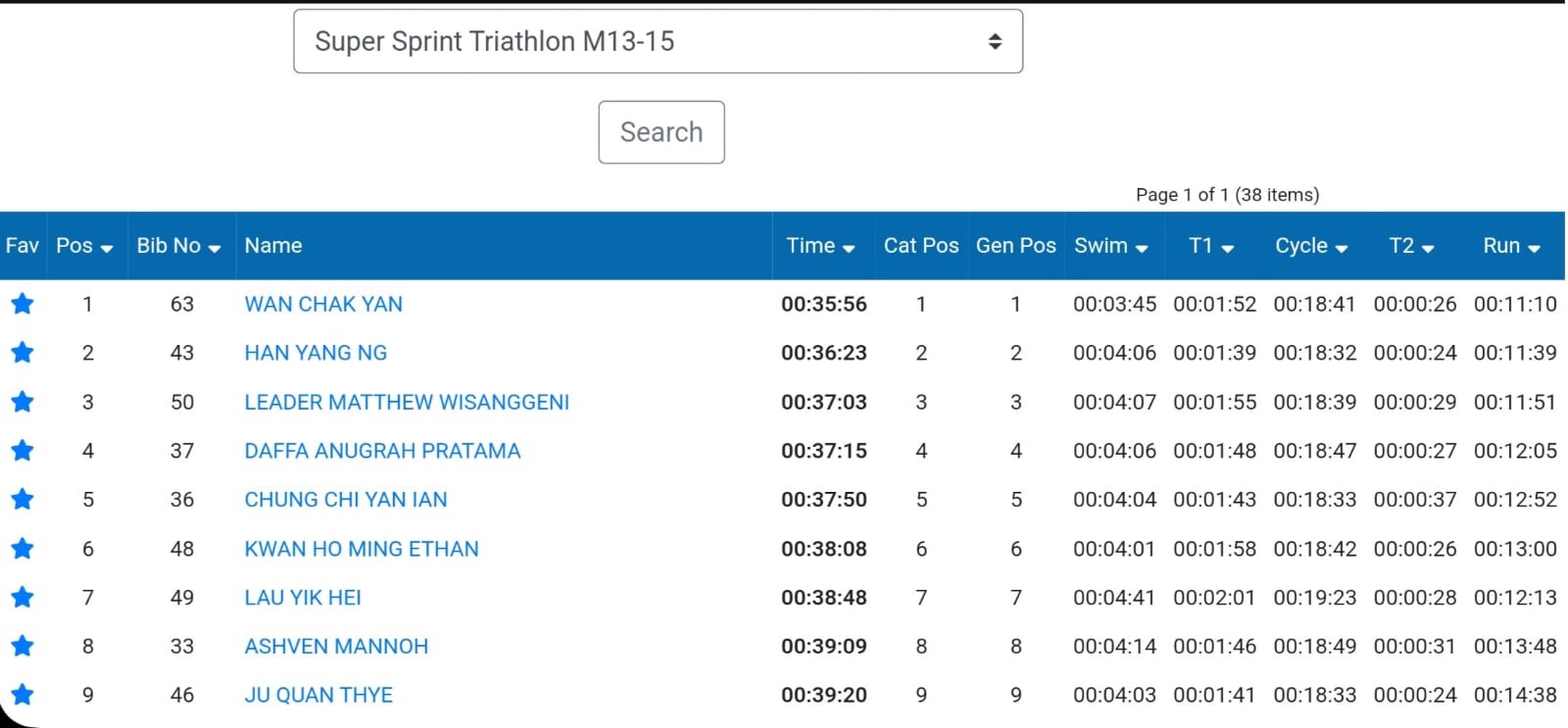This screenshot has height=728, width=1568.
Task: Sort the table by Swim split
Action: pos(1110,246)
